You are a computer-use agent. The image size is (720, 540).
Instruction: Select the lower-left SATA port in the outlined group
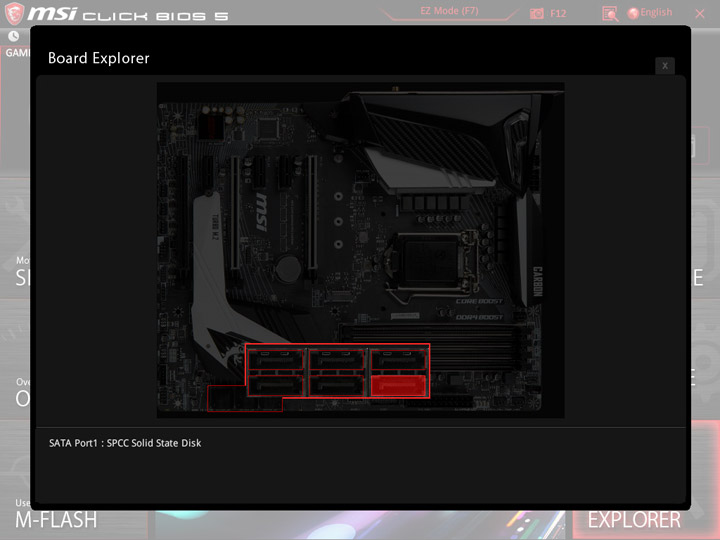[276, 385]
